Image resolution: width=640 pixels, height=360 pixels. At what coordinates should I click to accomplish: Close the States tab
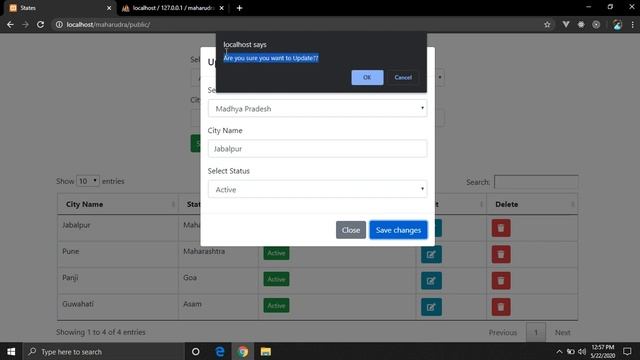[109, 8]
